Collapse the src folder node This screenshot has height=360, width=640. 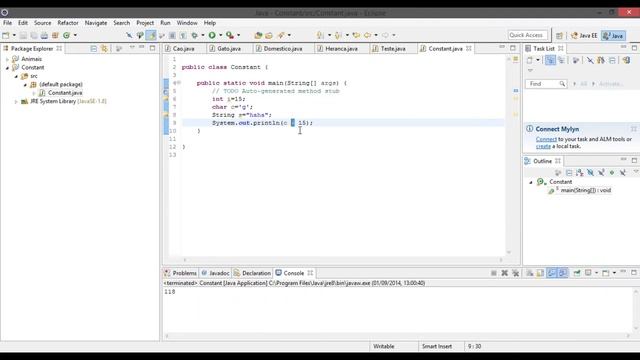click(16, 76)
